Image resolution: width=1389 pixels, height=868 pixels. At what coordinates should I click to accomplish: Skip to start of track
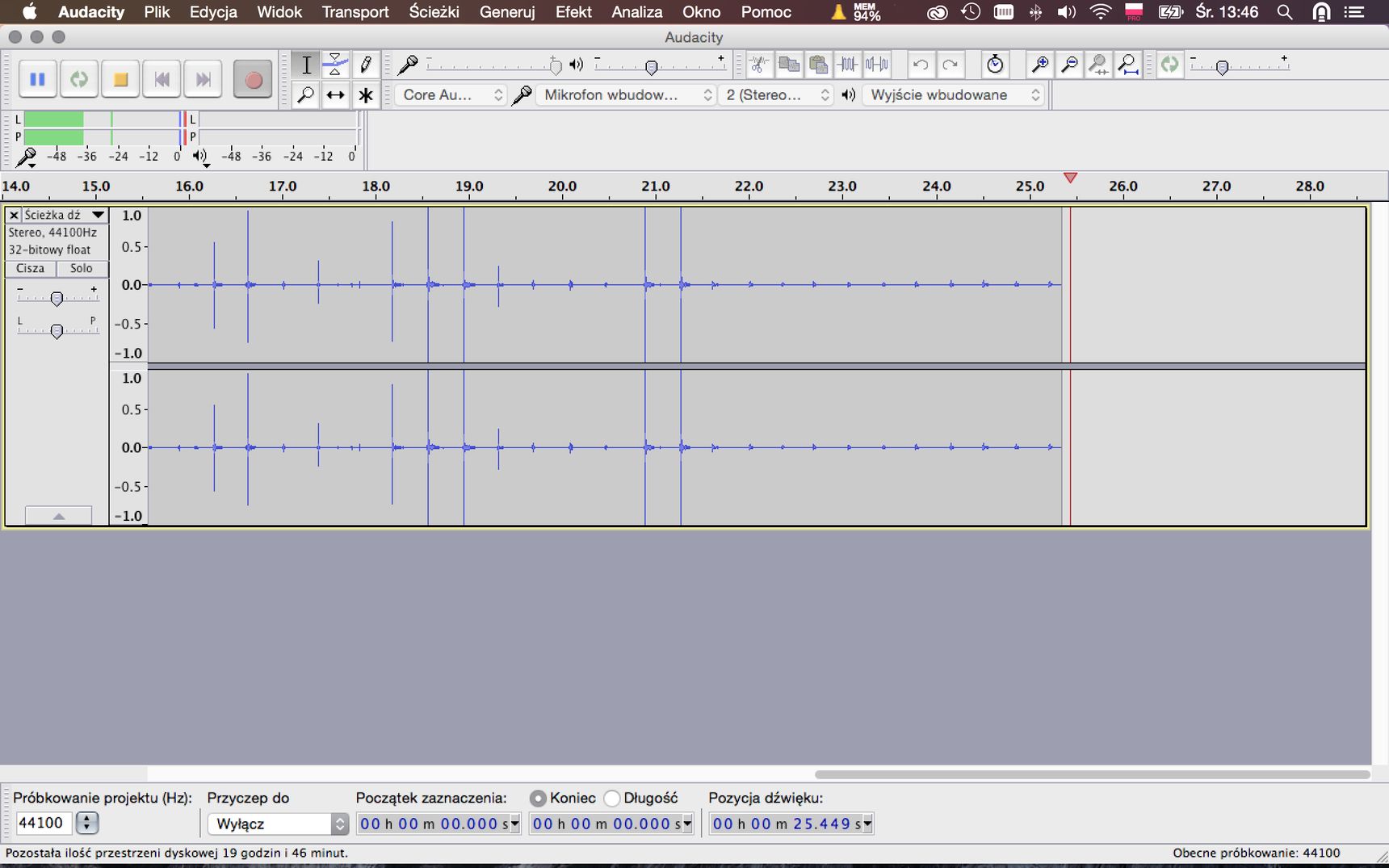coord(162,79)
